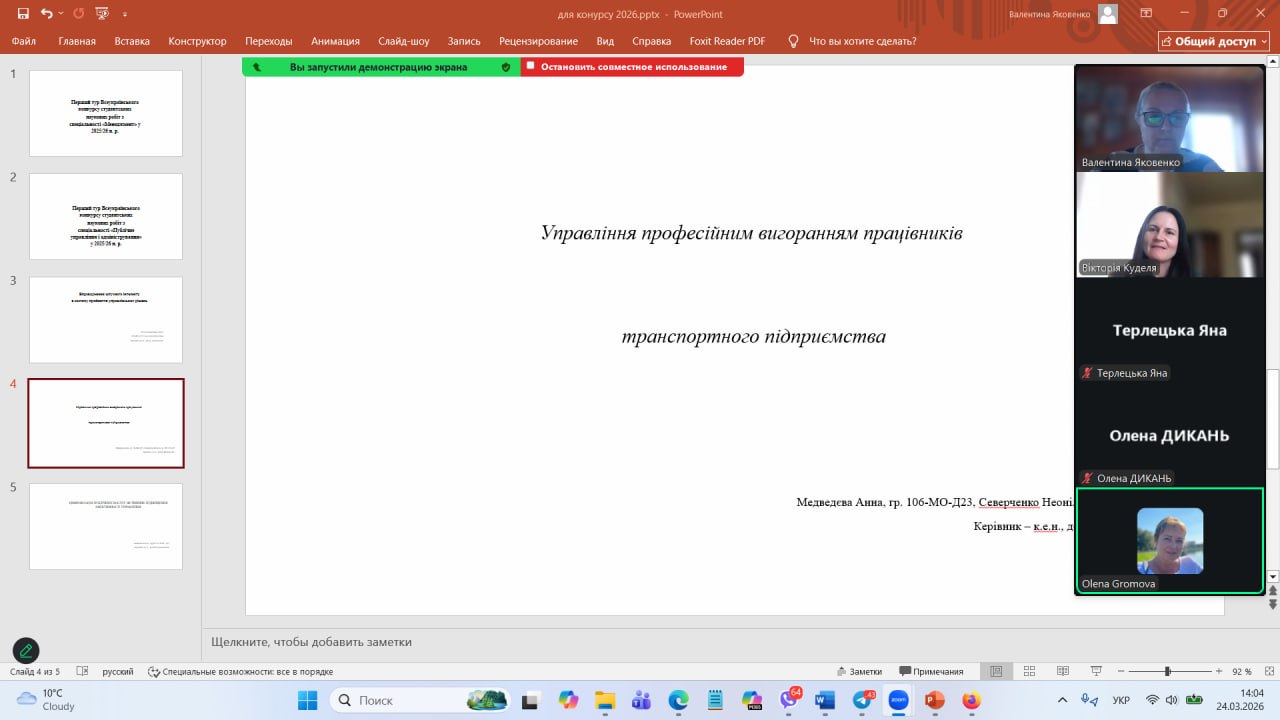Viewport: 1280px width, 720px height.
Task: Switch to Slide Sorter view icon
Action: (x=1030, y=671)
